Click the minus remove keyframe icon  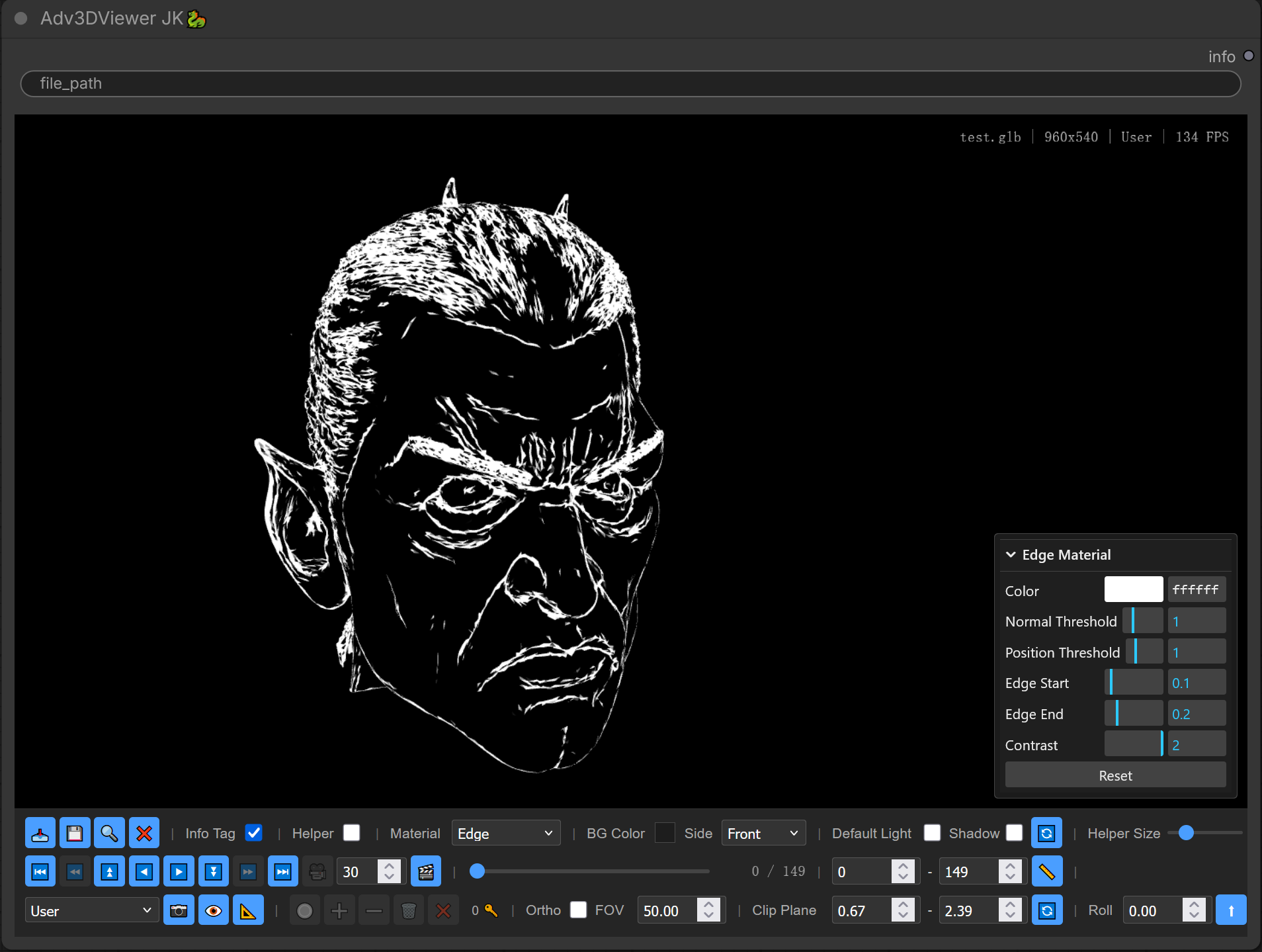click(374, 911)
